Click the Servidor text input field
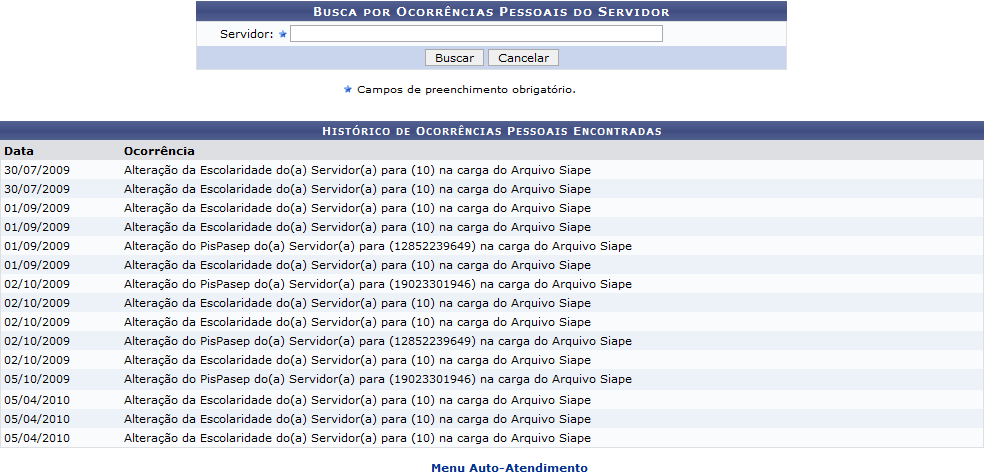This screenshot has width=986, height=476. click(x=476, y=34)
